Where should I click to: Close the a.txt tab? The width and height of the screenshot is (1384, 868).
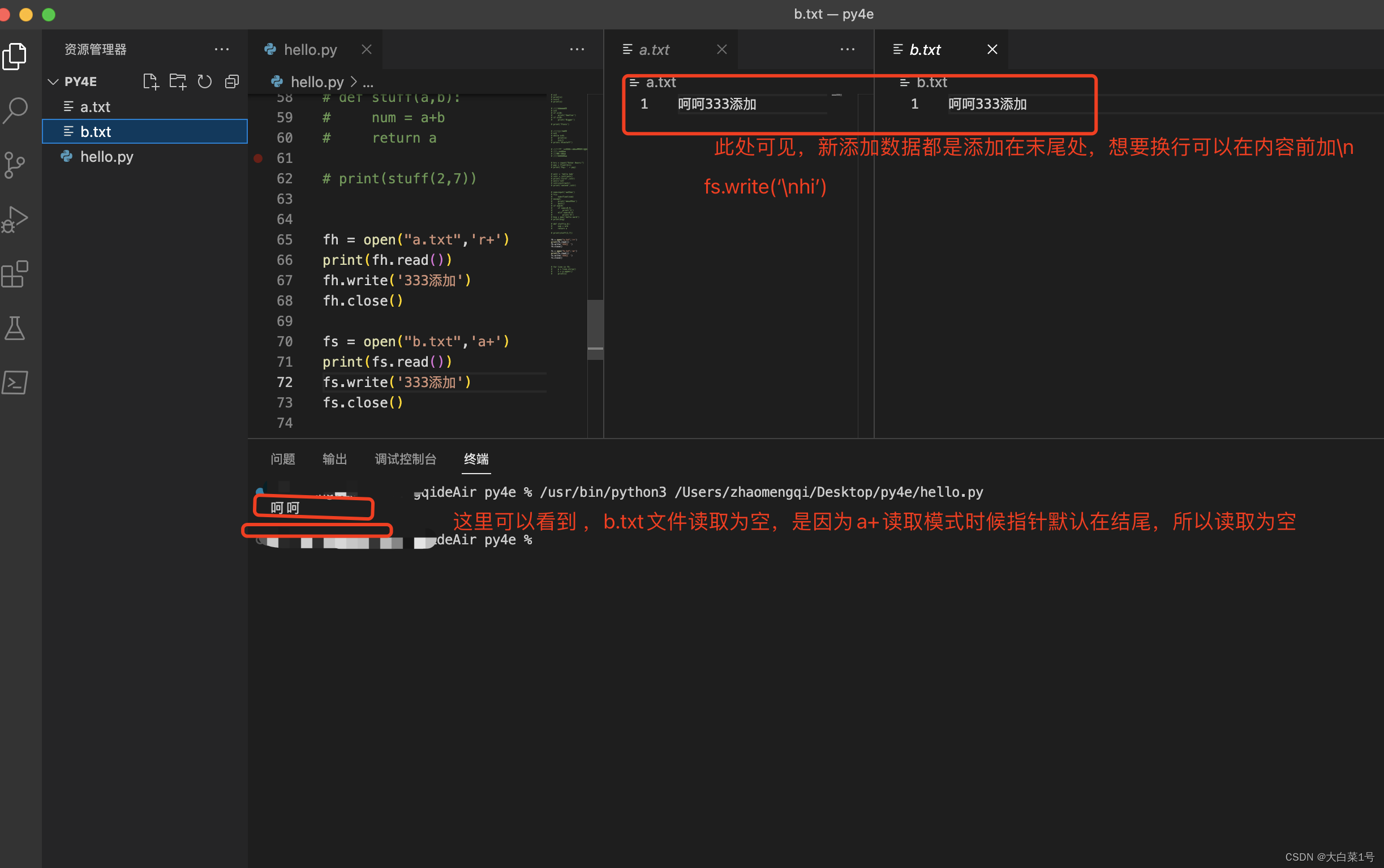point(721,49)
